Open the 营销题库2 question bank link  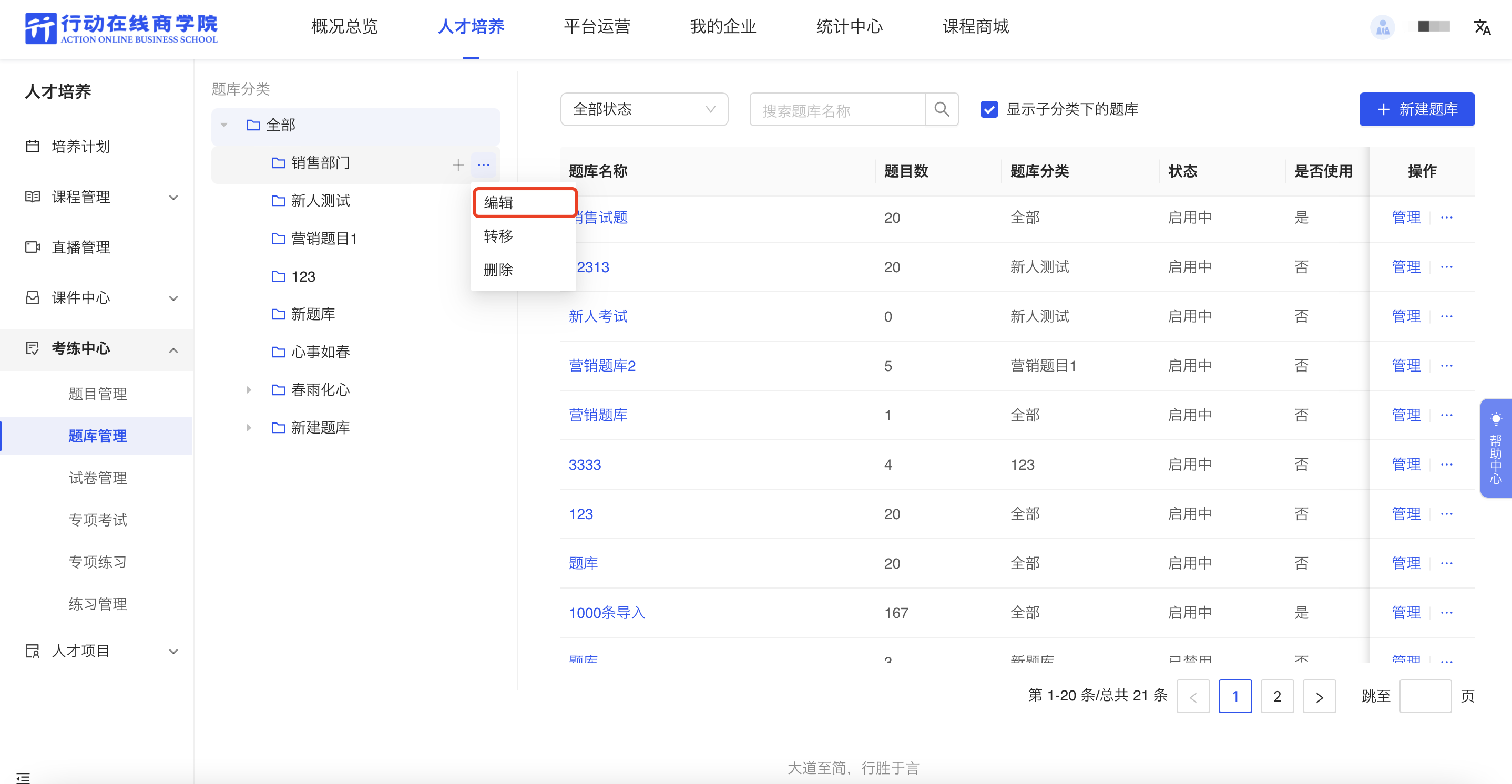tap(601, 366)
